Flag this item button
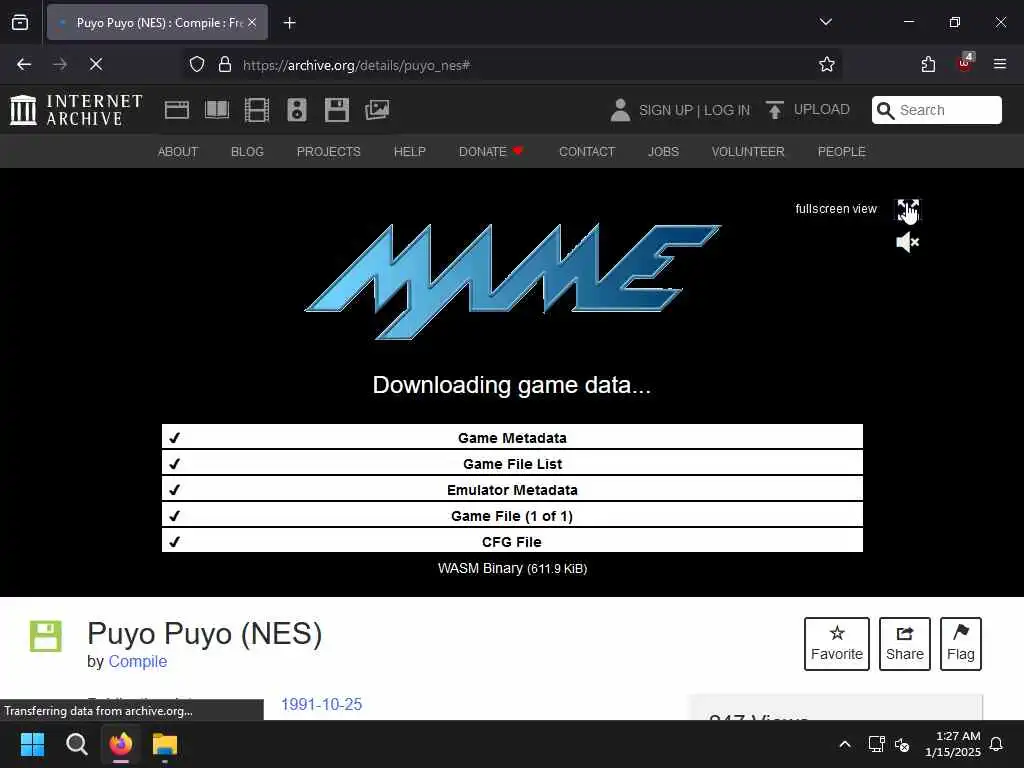The height and width of the screenshot is (768, 1024). pyautogui.click(x=961, y=643)
